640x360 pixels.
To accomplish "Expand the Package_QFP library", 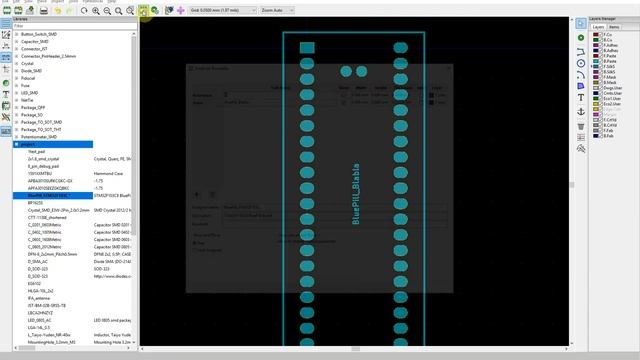I will [17, 108].
